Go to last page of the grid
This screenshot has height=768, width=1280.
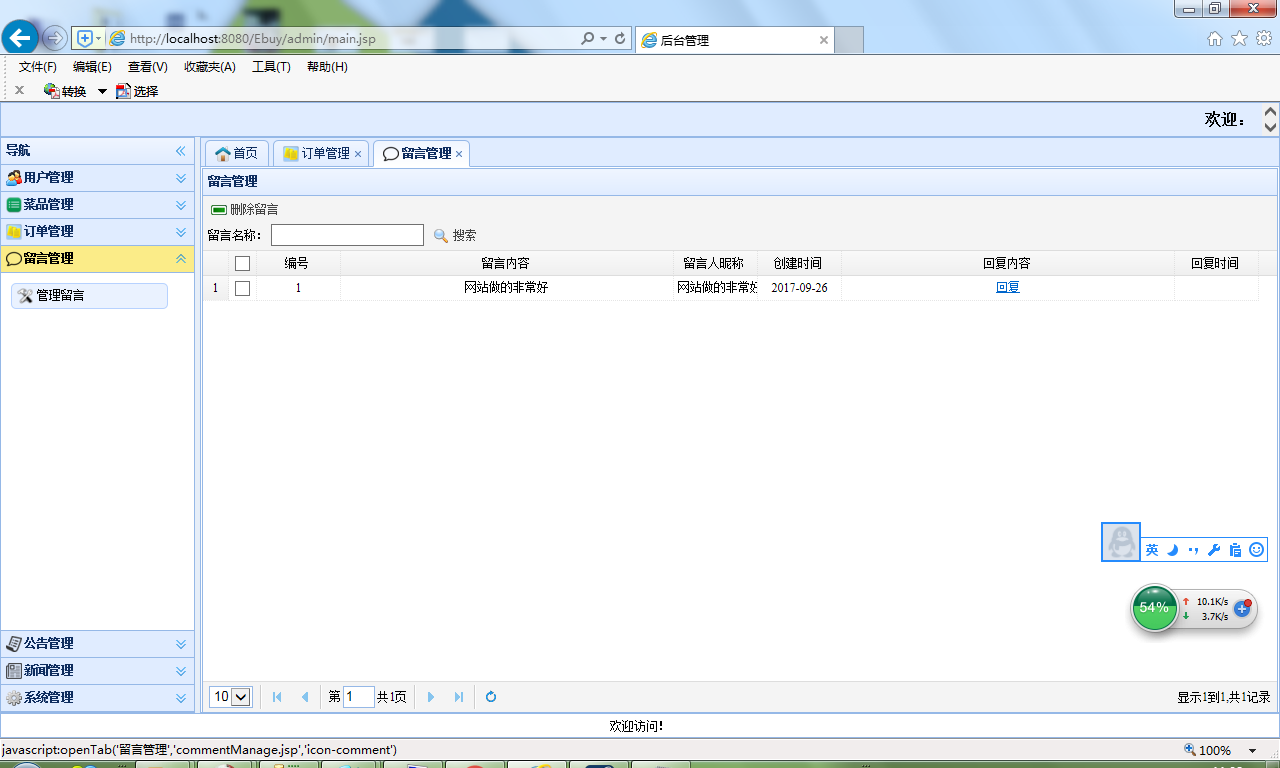[459, 697]
